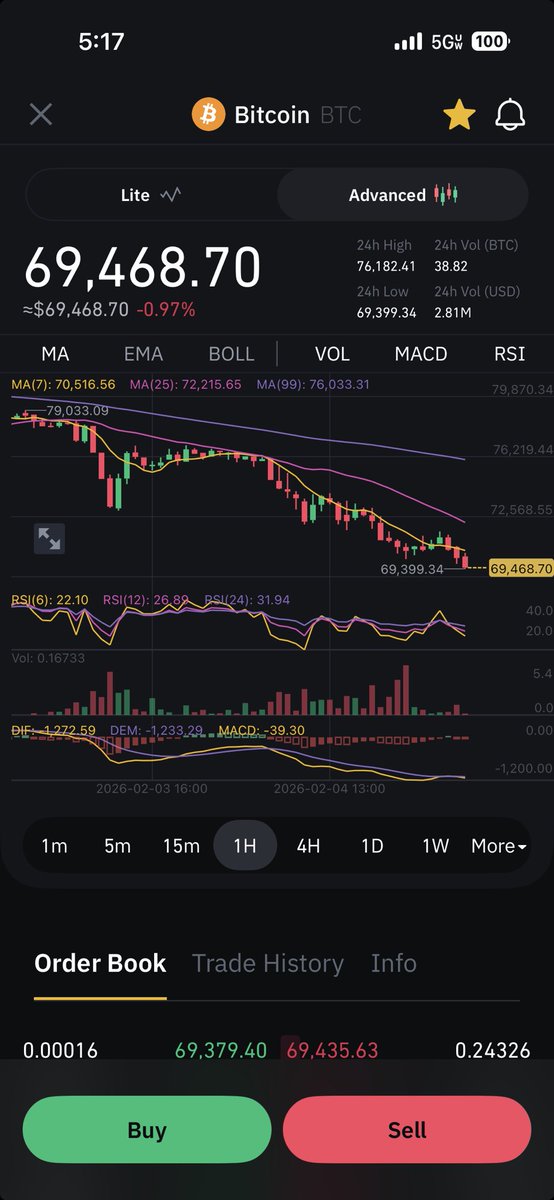Tap the RSI(6): 22.10 label
Screen dimensions: 554x1200
click(50, 600)
